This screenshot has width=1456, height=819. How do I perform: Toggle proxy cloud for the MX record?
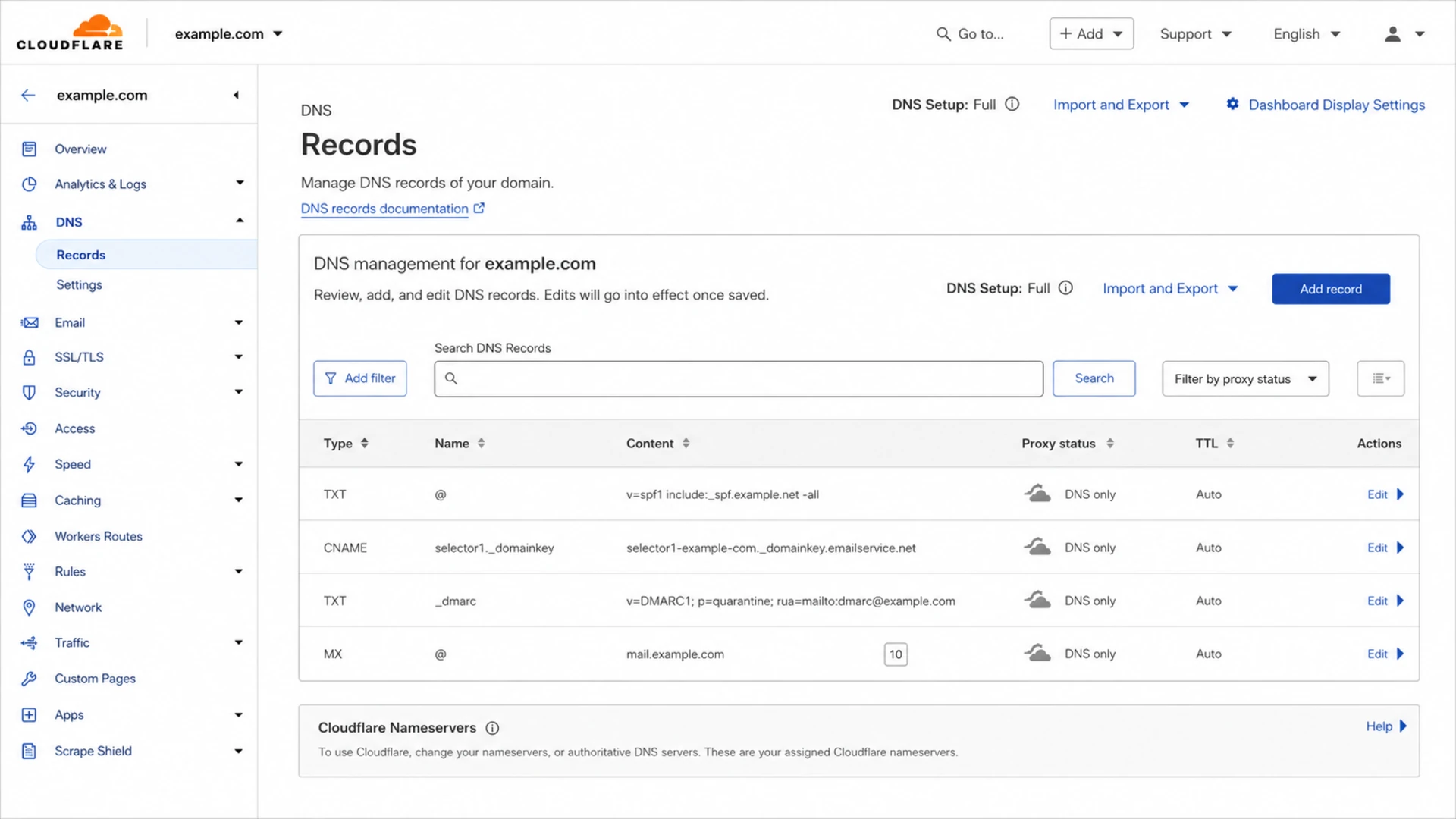click(x=1037, y=653)
